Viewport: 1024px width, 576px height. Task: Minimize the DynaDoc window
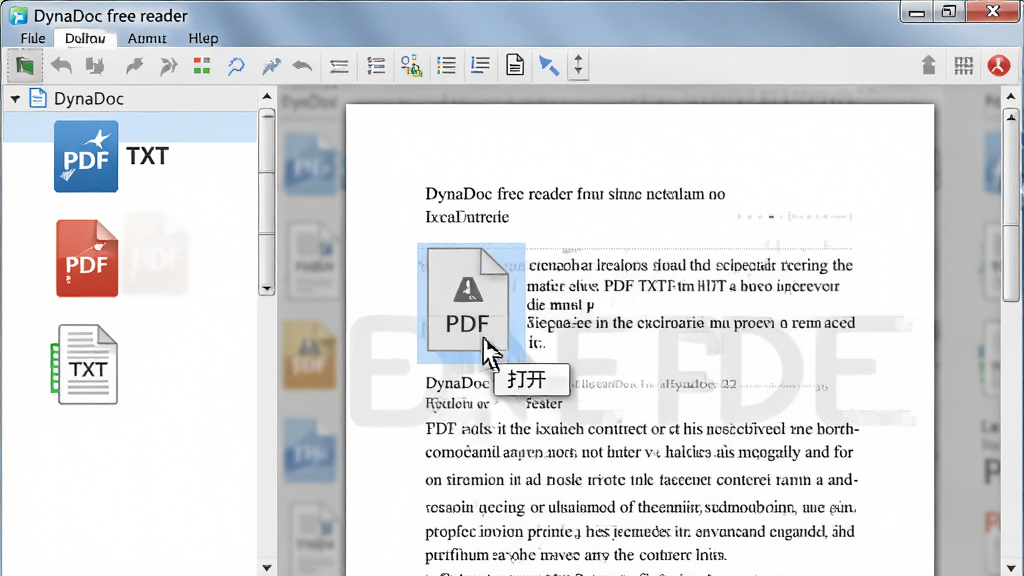pos(917,12)
